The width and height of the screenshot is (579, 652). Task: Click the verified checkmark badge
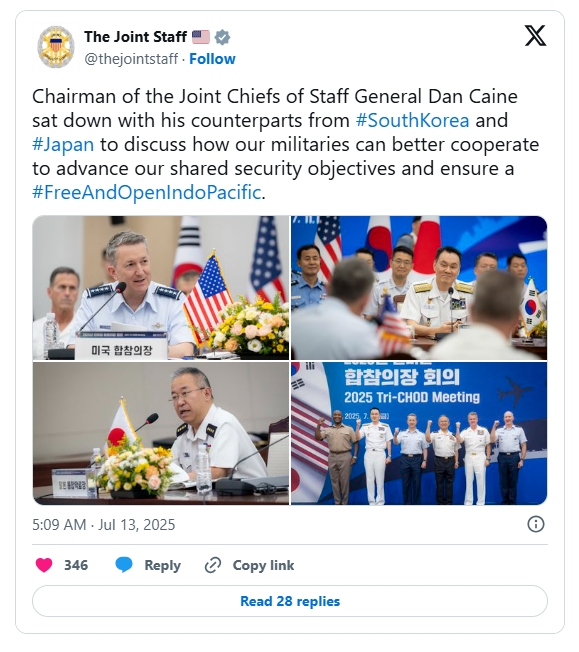[223, 37]
